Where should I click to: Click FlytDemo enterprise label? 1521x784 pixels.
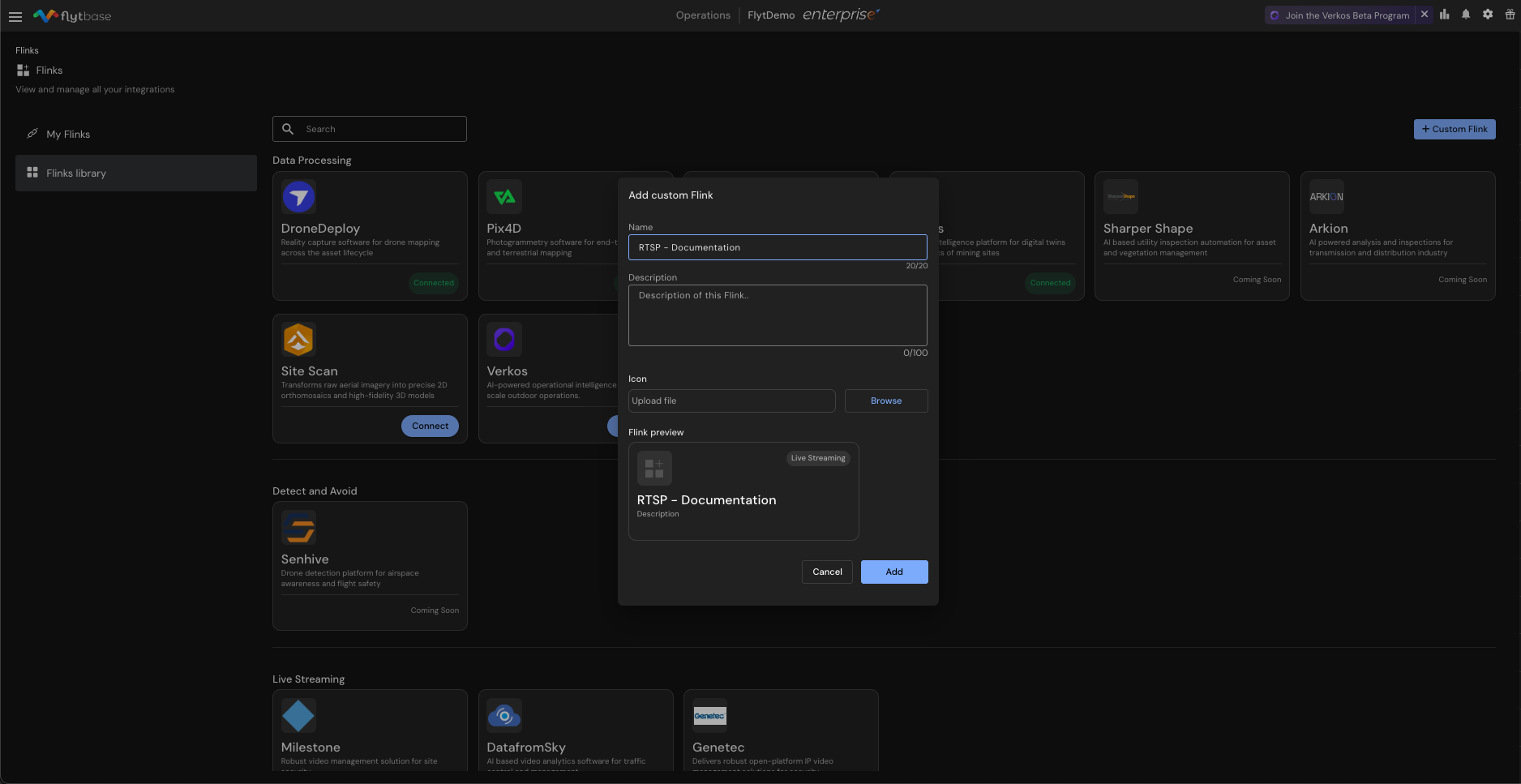(x=813, y=15)
